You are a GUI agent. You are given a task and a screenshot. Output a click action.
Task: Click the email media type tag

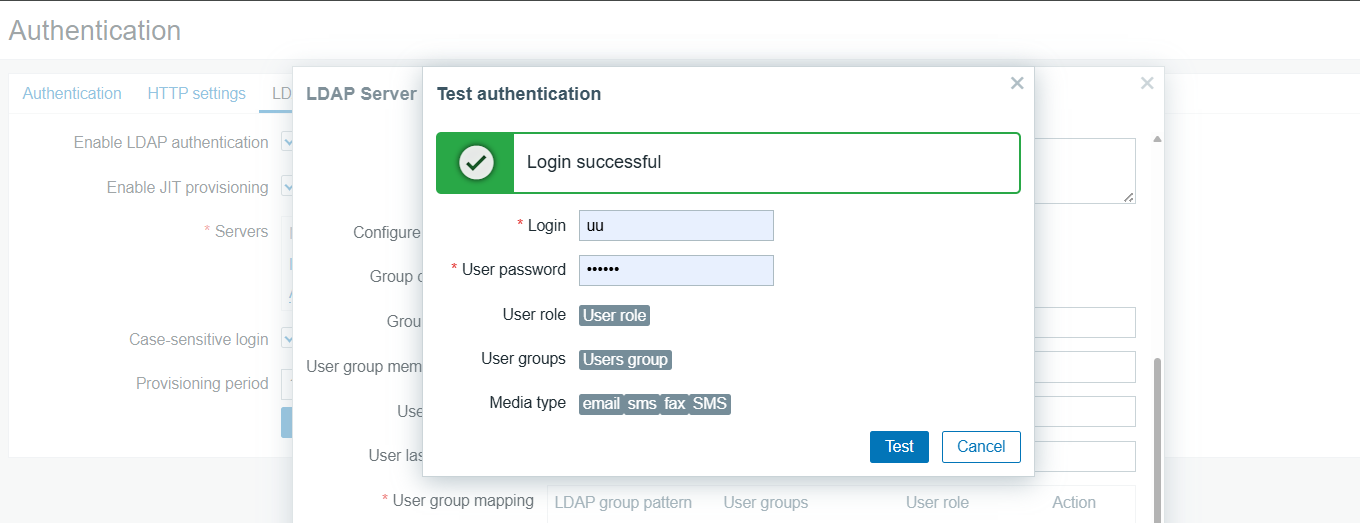601,404
